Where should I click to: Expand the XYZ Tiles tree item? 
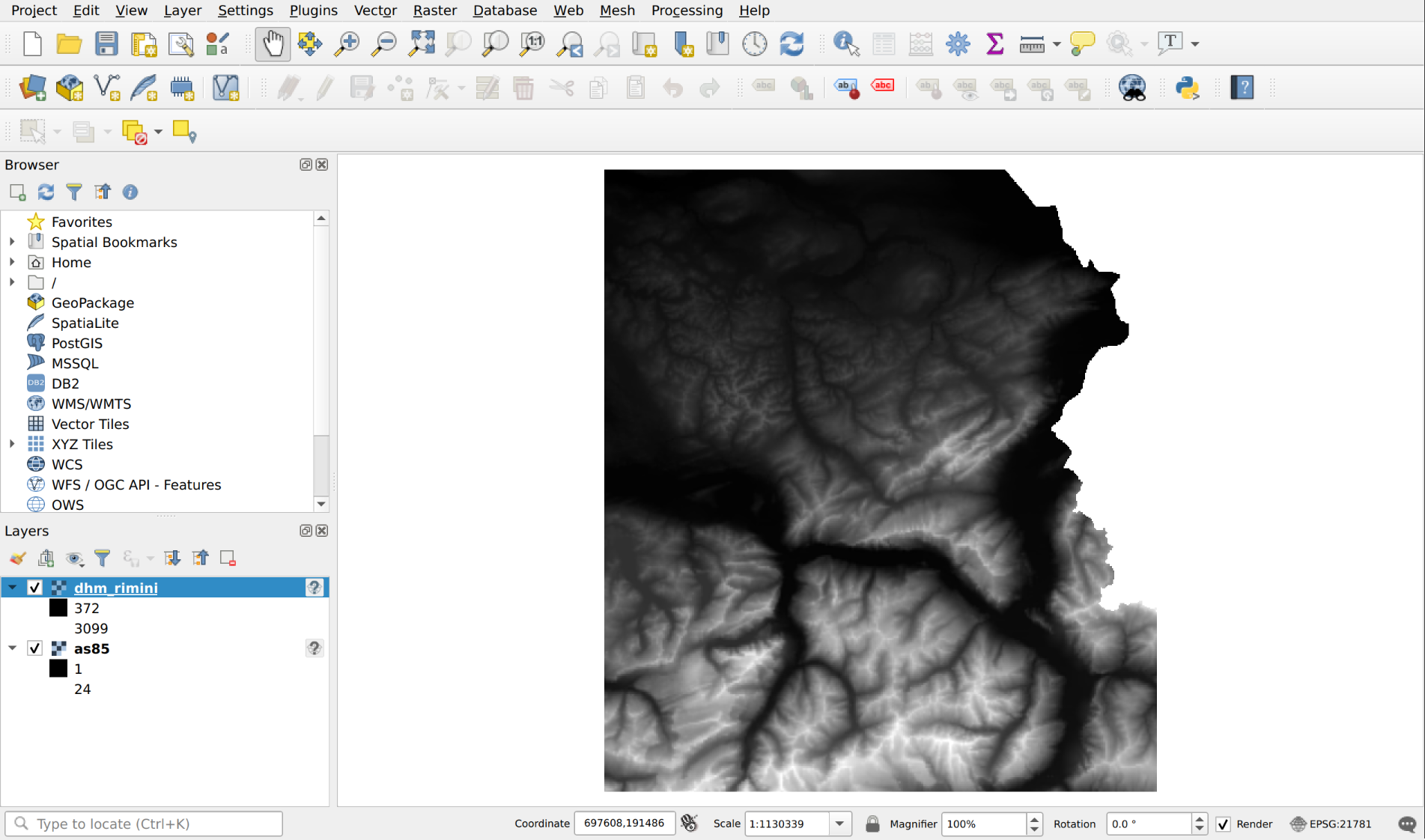tap(12, 444)
